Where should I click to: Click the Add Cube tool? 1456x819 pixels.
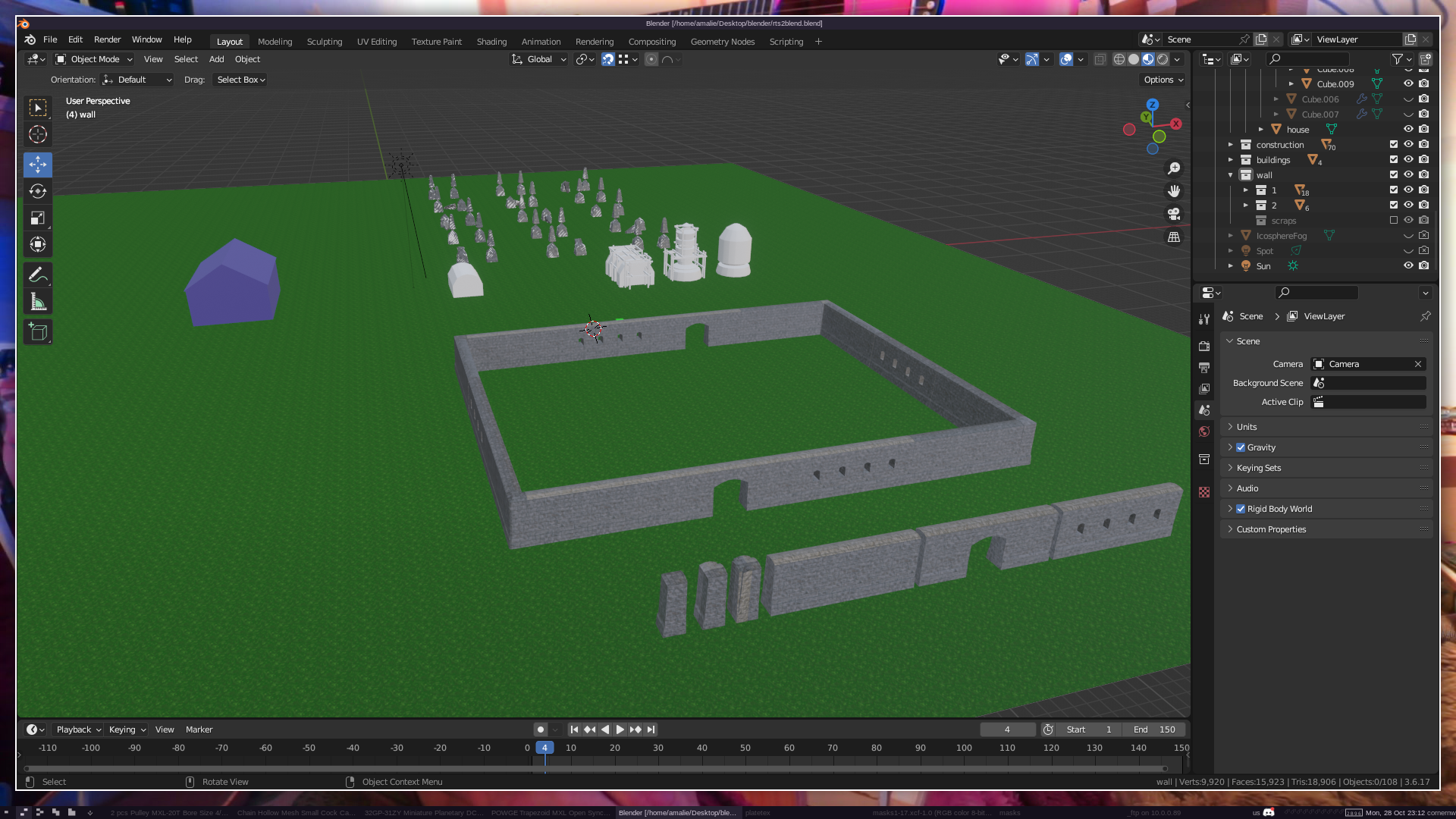[38, 332]
